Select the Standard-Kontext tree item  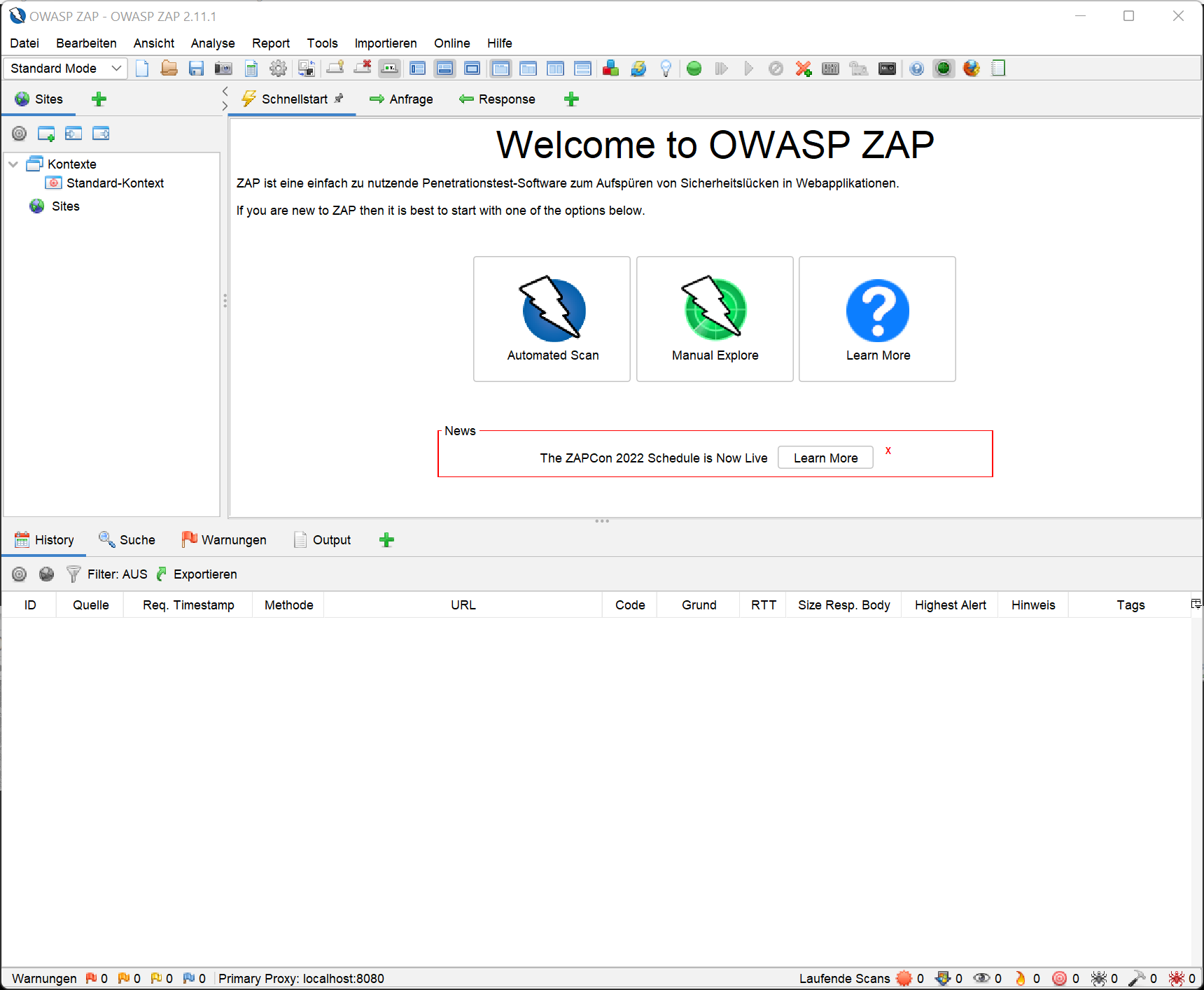coord(105,183)
